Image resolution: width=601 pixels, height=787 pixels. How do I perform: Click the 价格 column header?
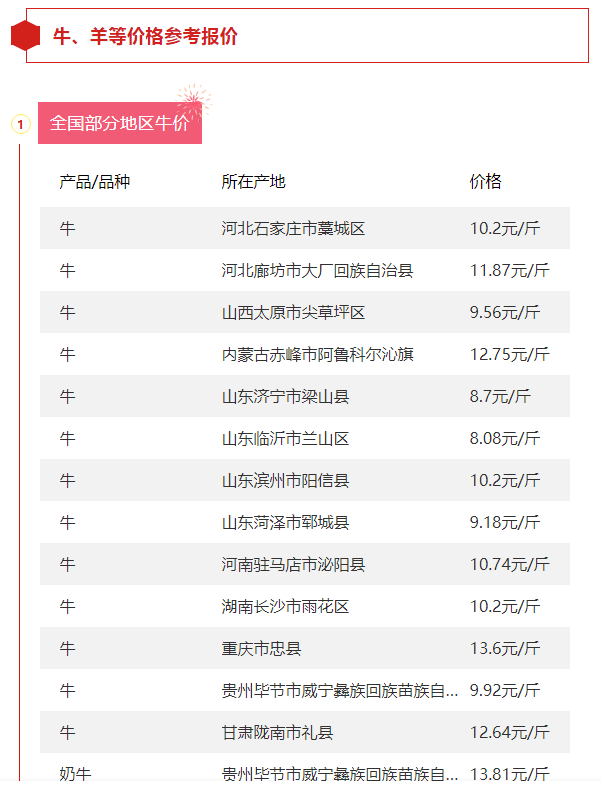[x=485, y=181]
